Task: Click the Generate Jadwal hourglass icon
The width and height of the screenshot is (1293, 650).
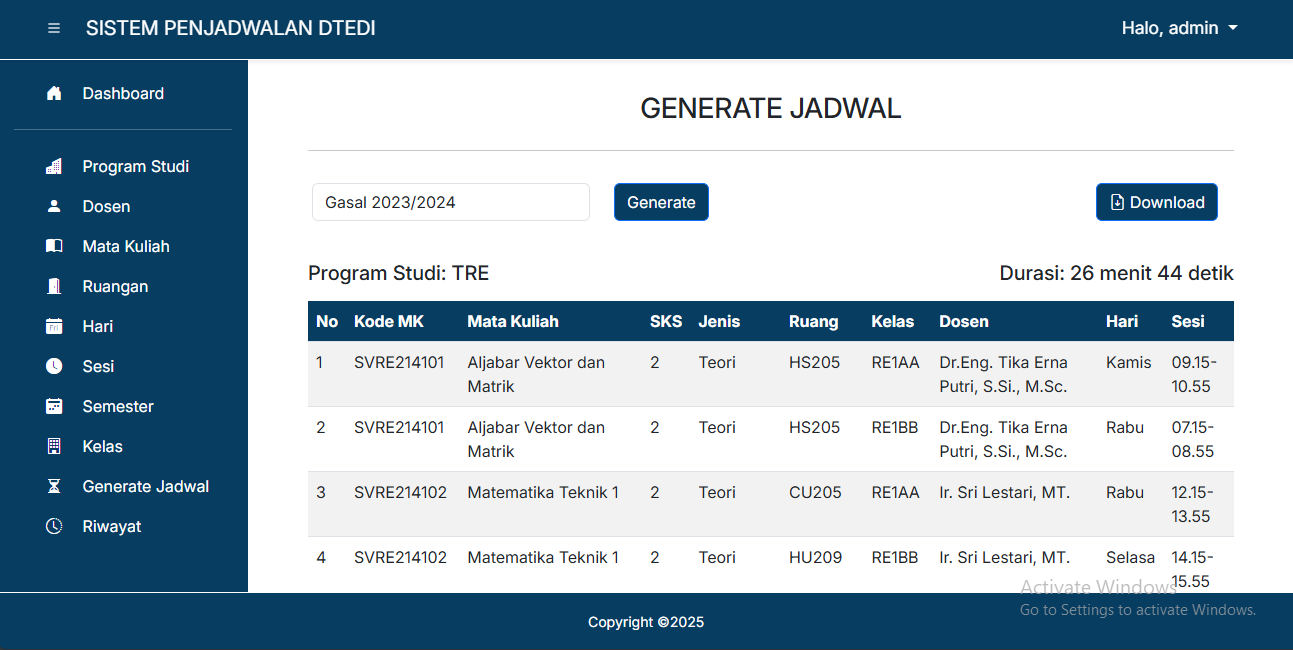Action: pos(54,487)
